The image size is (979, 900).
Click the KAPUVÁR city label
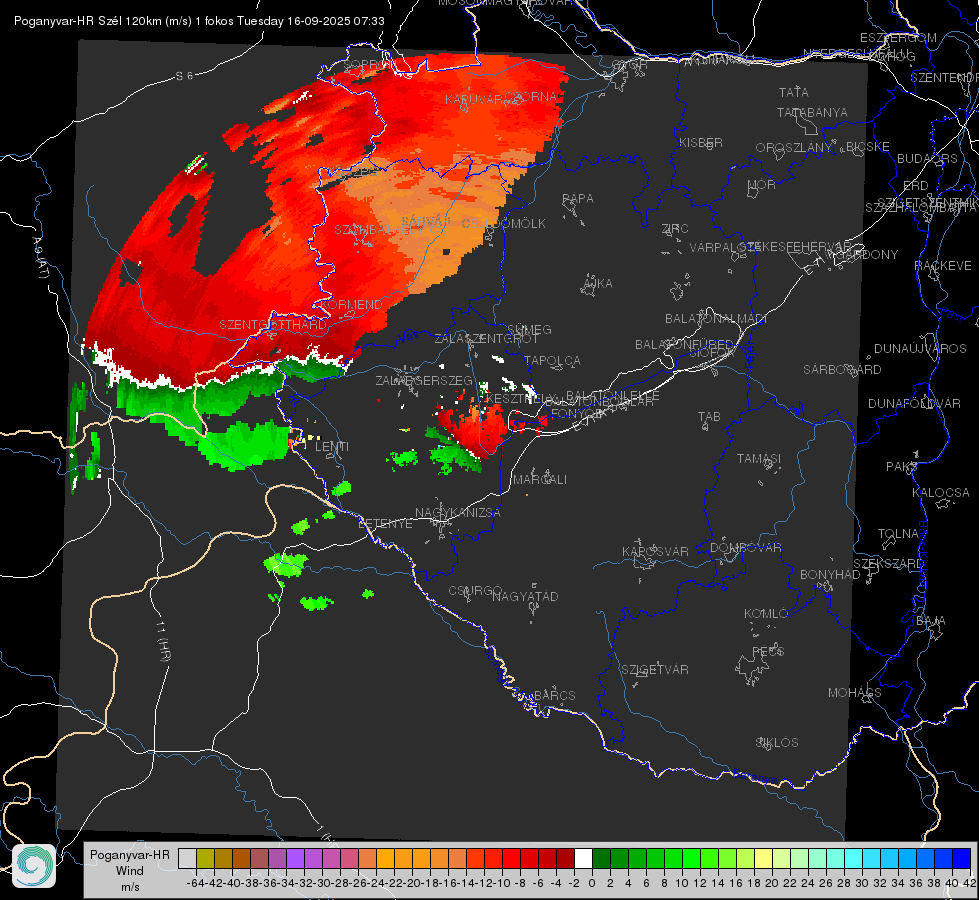click(474, 99)
